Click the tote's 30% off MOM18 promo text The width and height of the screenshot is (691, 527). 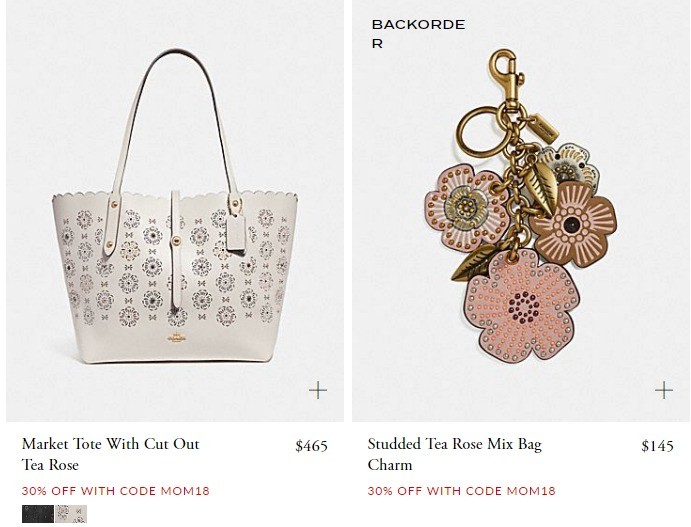coord(115,491)
